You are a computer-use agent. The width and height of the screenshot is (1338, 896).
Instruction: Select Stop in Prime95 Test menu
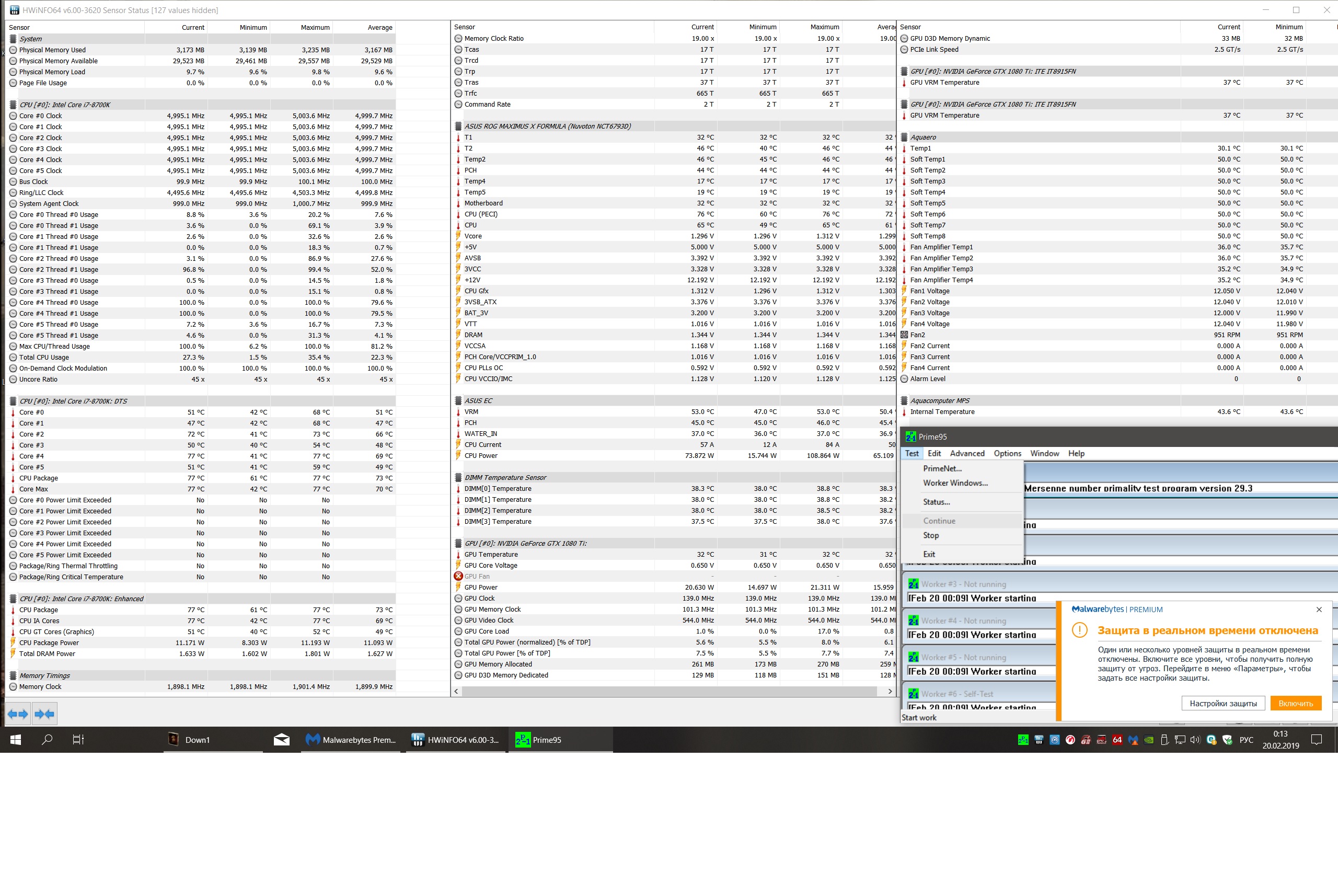[931, 535]
